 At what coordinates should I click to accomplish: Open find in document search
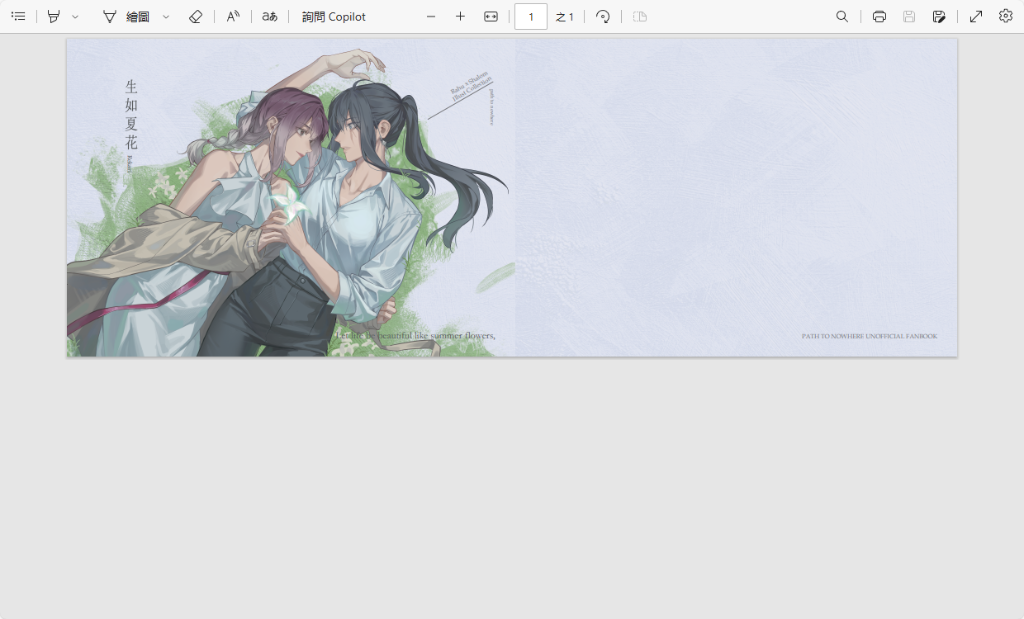(842, 16)
